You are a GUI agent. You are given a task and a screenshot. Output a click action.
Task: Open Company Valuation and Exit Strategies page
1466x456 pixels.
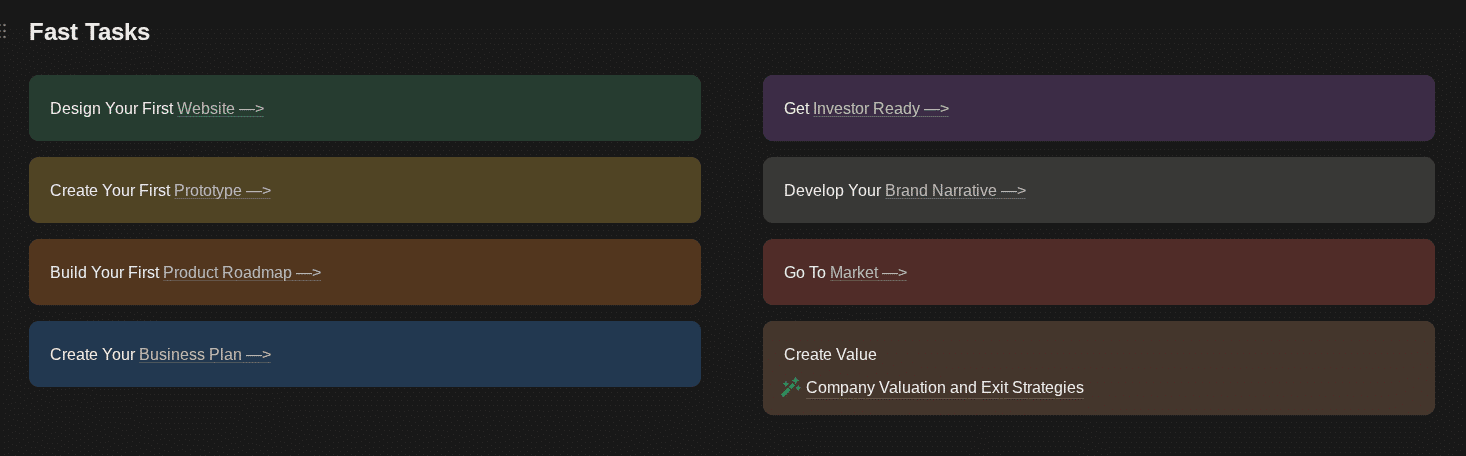pos(944,387)
